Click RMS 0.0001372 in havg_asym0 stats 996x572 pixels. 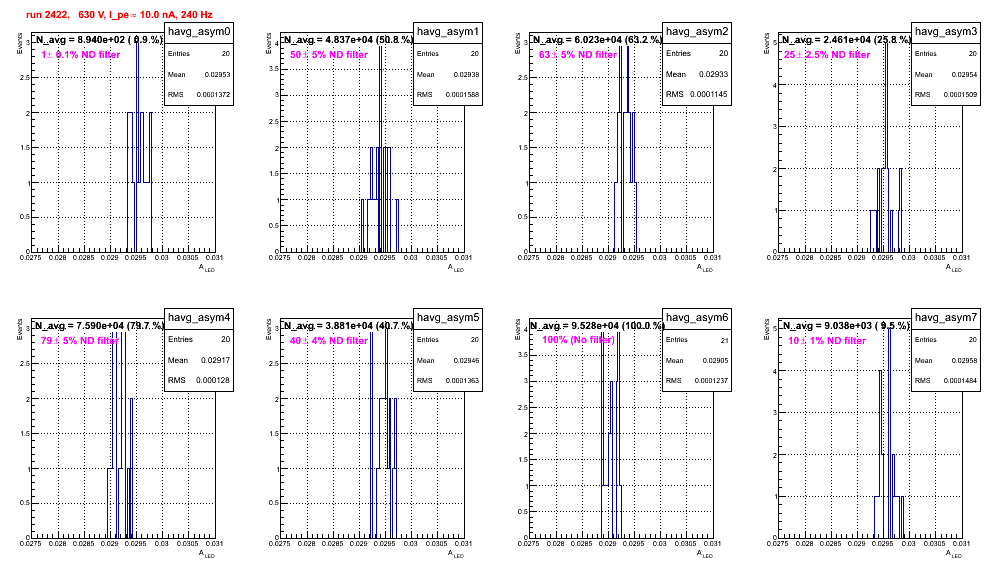tap(199, 95)
